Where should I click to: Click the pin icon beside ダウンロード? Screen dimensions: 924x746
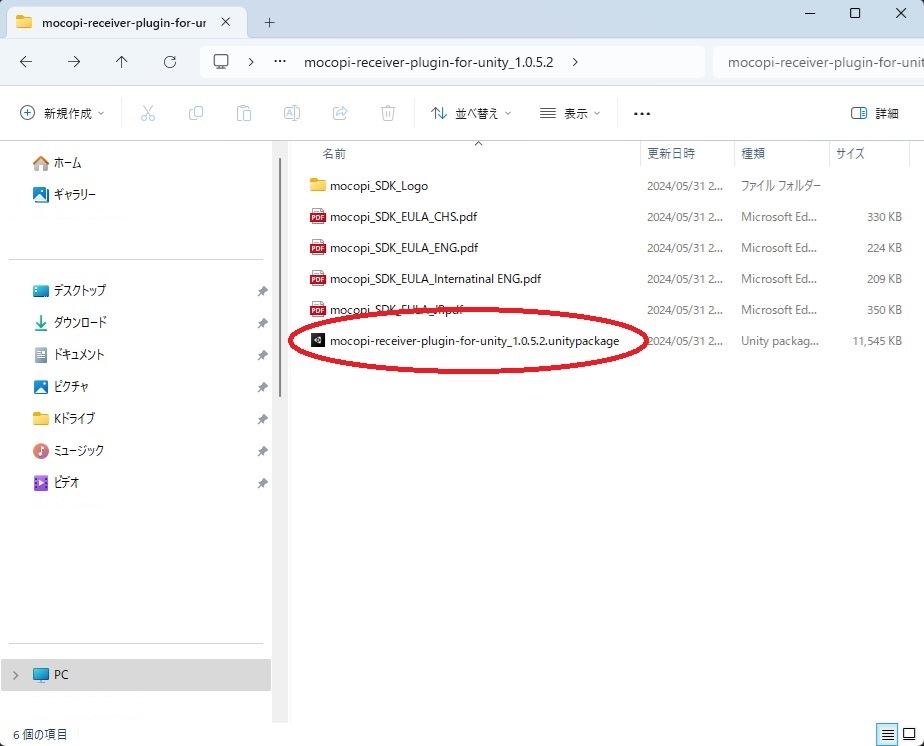click(263, 322)
